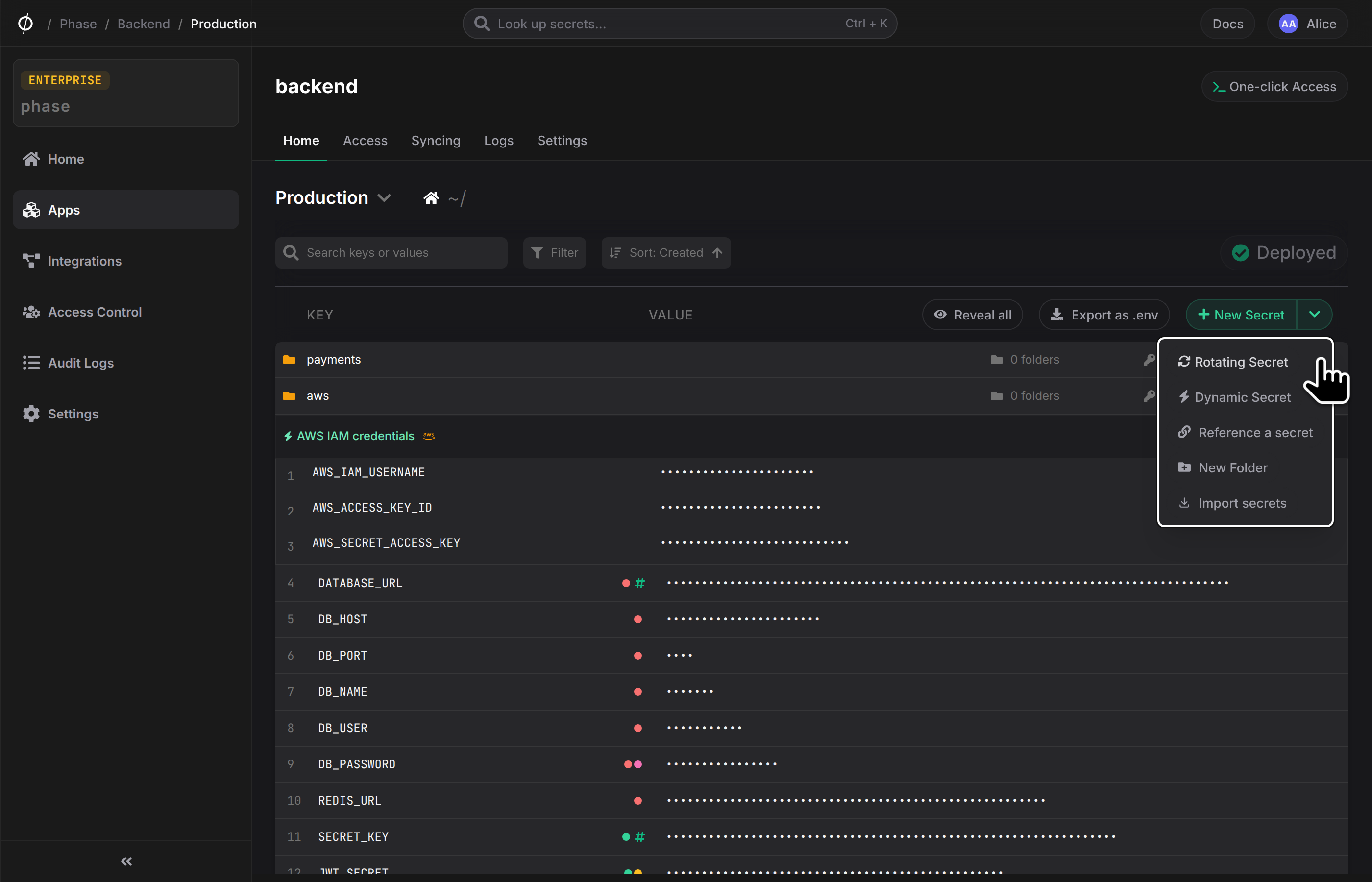Image resolution: width=1372 pixels, height=882 pixels.
Task: Open Integrations in the sidebar
Action: click(125, 261)
